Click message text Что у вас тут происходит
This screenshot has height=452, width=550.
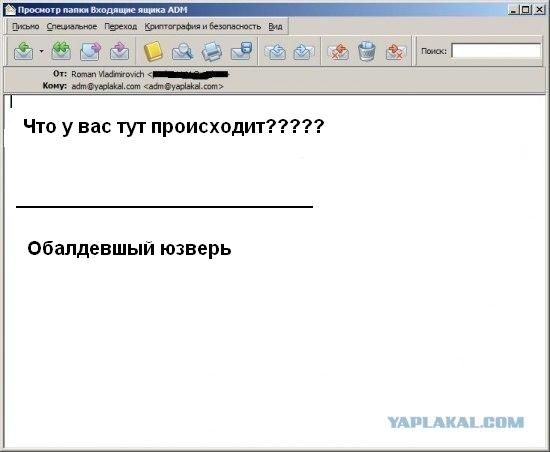coord(174,127)
